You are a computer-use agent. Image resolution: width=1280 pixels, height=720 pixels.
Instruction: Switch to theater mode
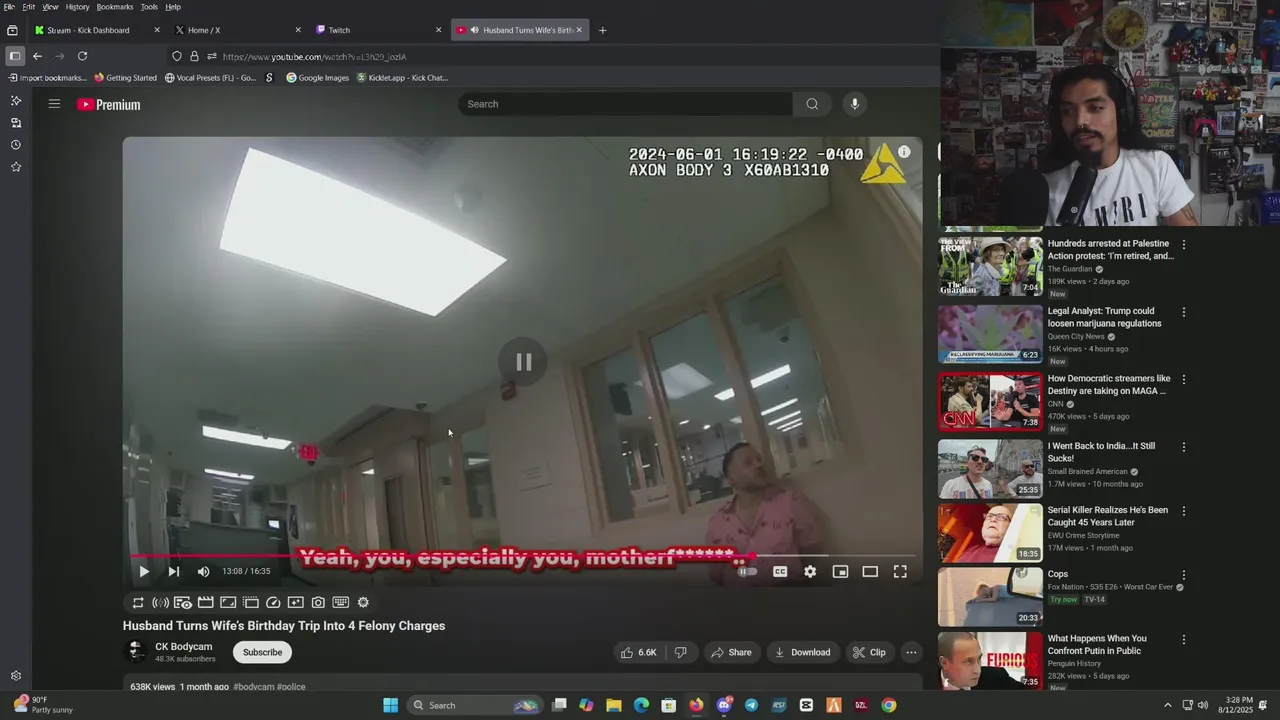[870, 571]
